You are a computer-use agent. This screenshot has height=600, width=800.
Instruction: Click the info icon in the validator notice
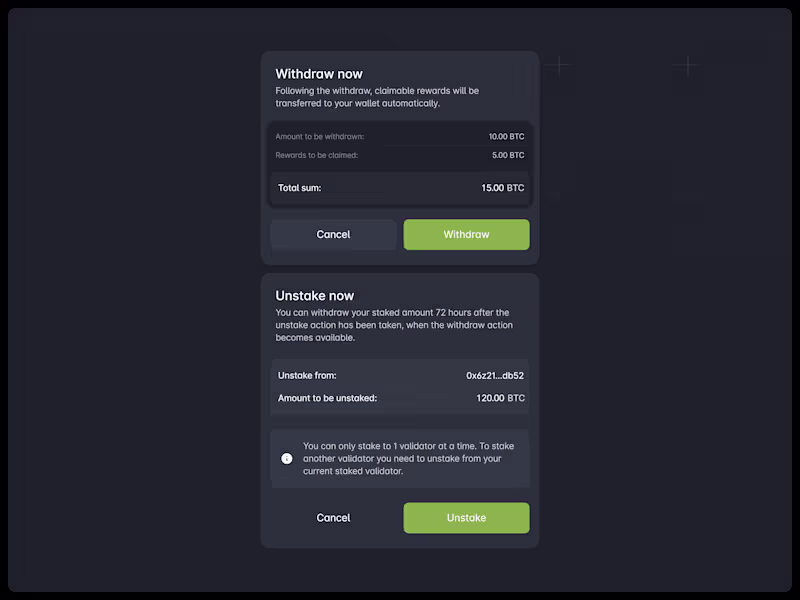point(287,458)
